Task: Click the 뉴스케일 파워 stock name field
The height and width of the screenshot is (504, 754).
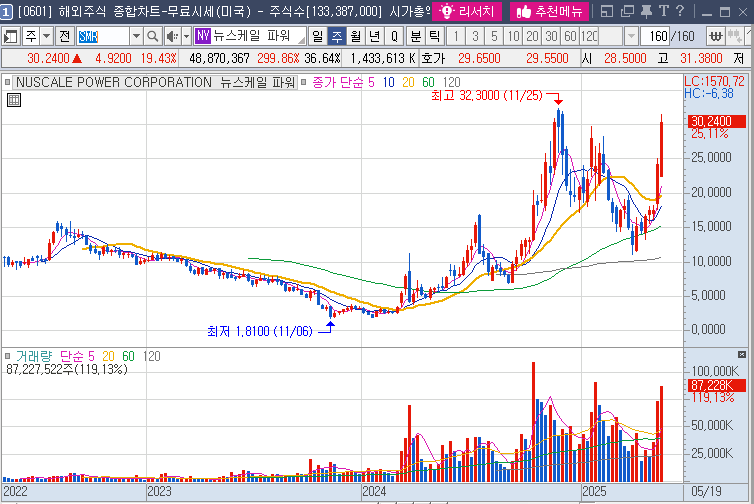Action: [x=258, y=36]
